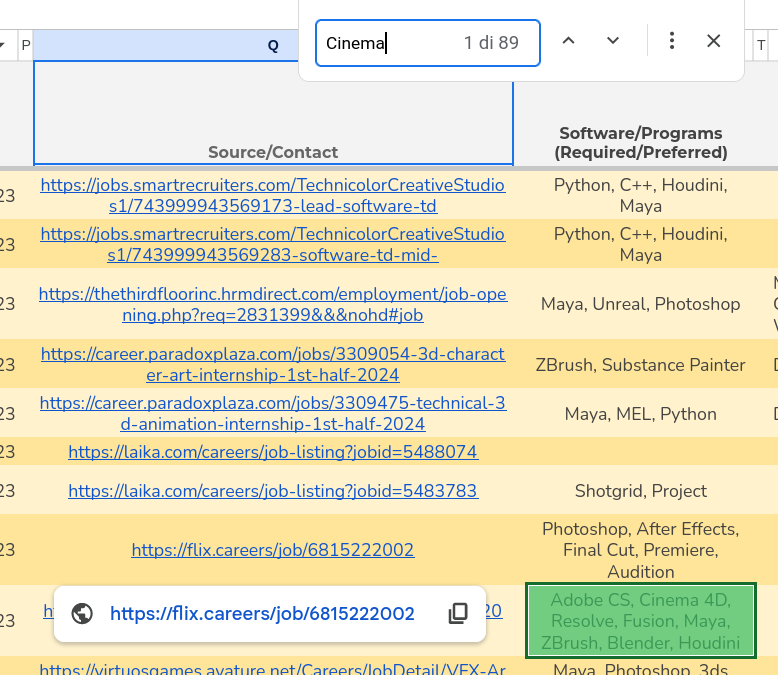This screenshot has width=778, height=675.
Task: Close the find bar with X
Action: click(713, 41)
